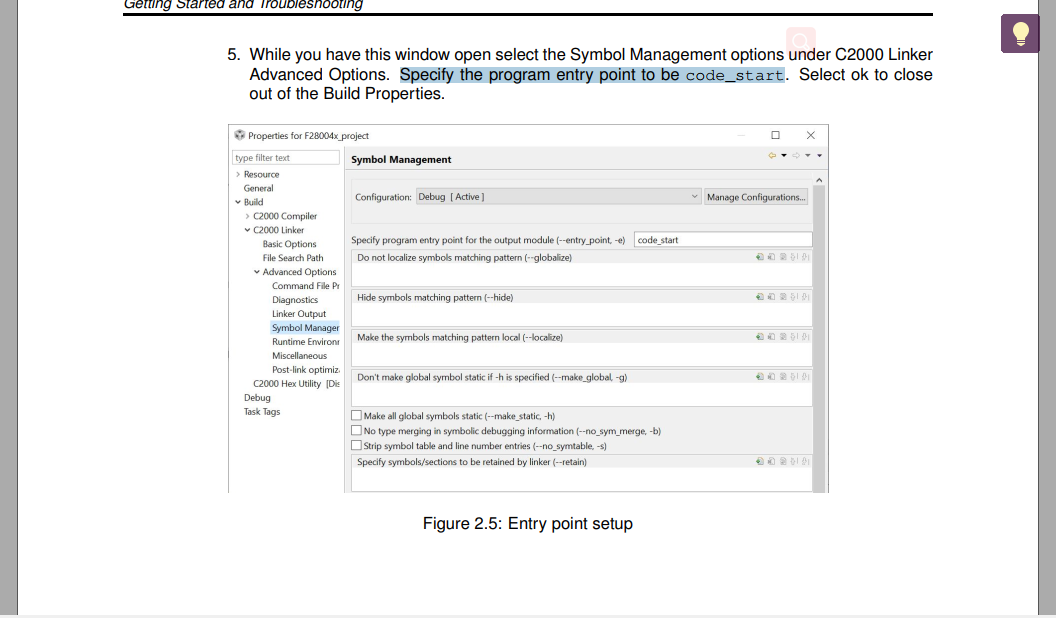This screenshot has height=618, width=1056.
Task: Delete the selected --localize pattern entry
Action: [x=771, y=337]
